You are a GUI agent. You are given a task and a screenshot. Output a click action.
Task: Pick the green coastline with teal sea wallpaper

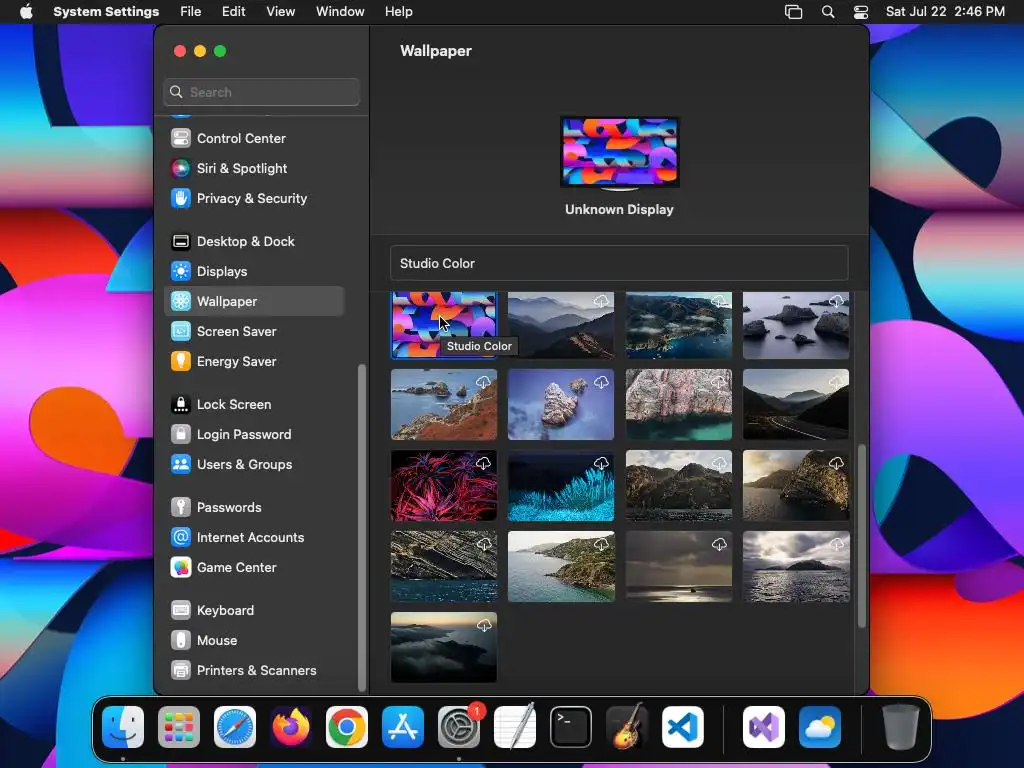click(561, 567)
